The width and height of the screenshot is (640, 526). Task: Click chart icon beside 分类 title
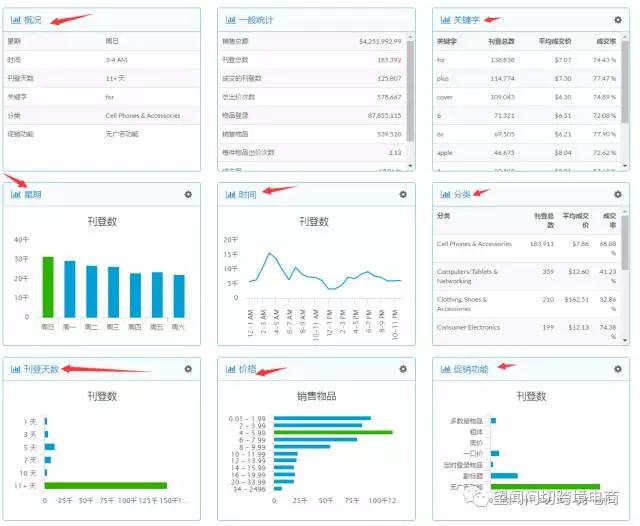445,194
